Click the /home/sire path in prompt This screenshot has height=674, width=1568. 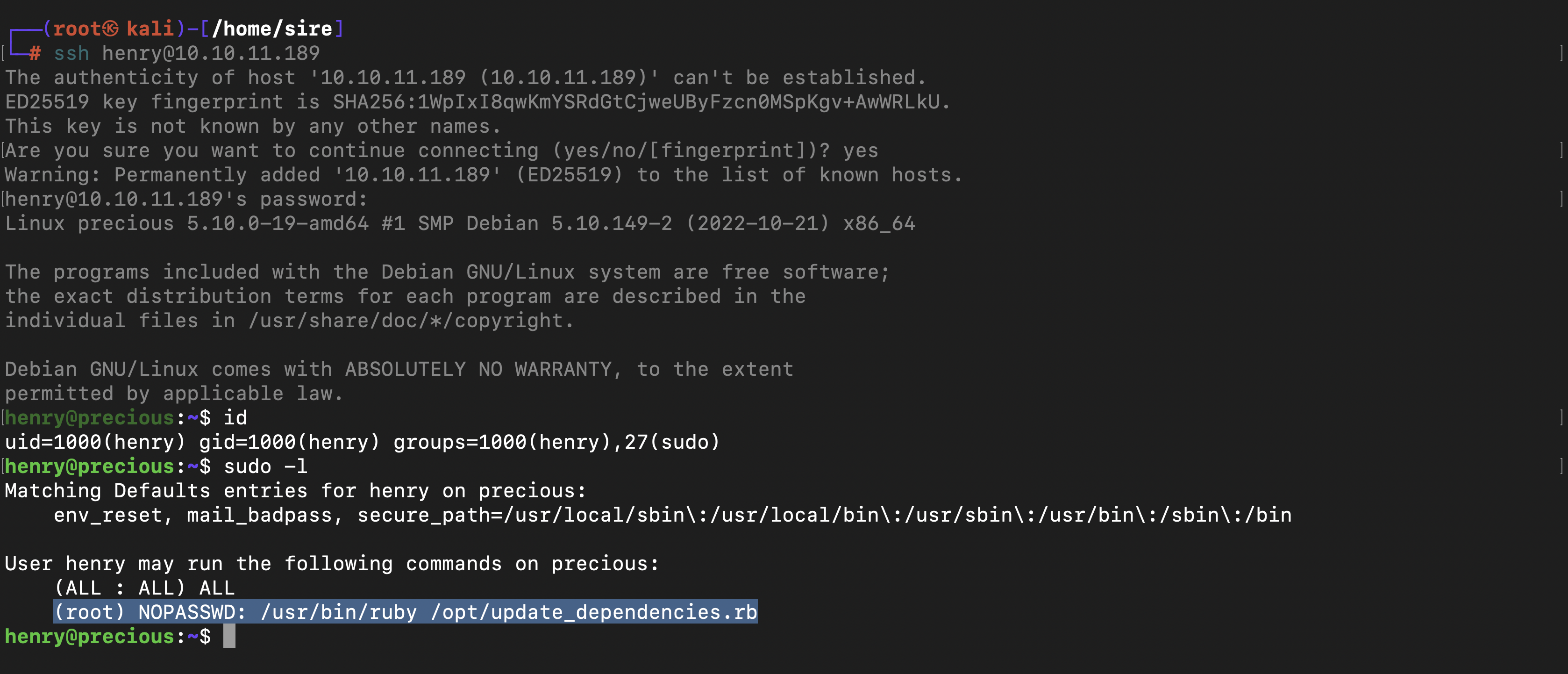click(272, 29)
